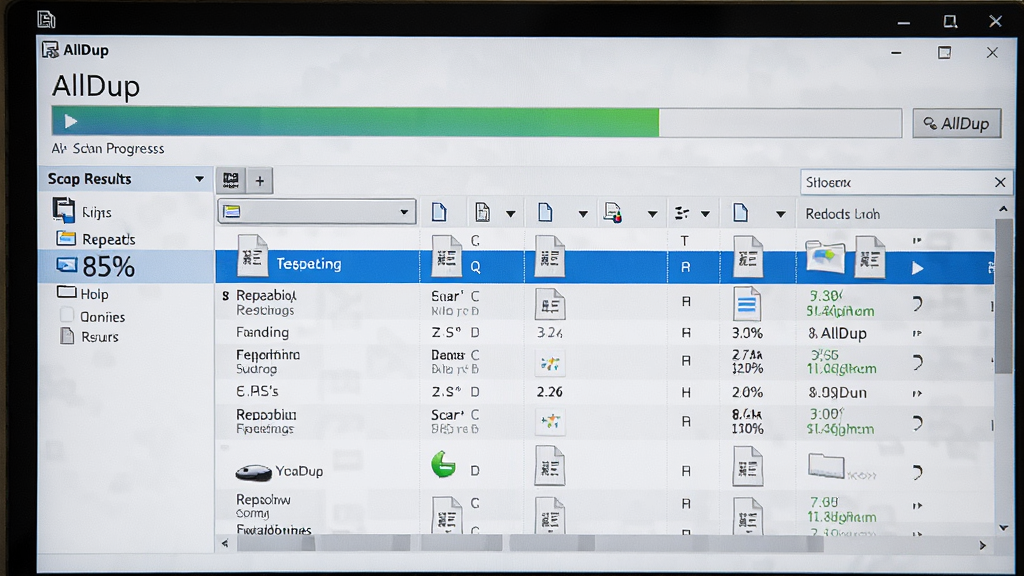Click the '8 AllDup' cell
Viewport: 1024px width, 576px height.
pos(837,333)
